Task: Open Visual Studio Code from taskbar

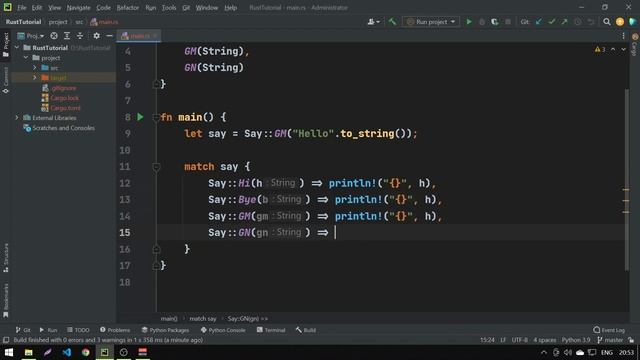Action: tap(67, 352)
